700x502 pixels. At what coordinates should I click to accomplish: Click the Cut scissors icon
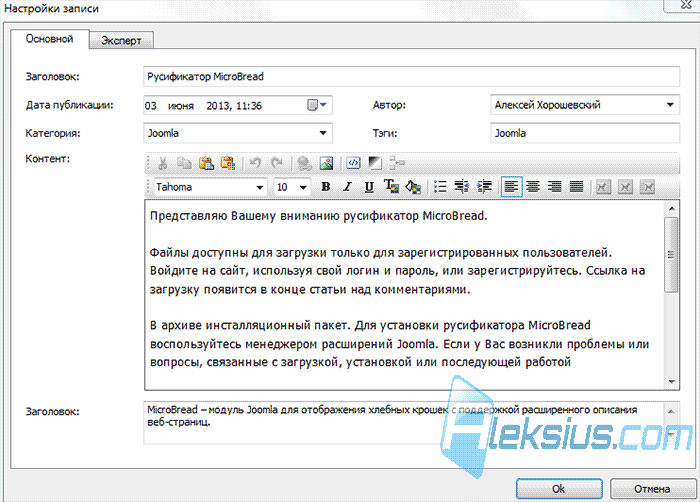point(162,163)
